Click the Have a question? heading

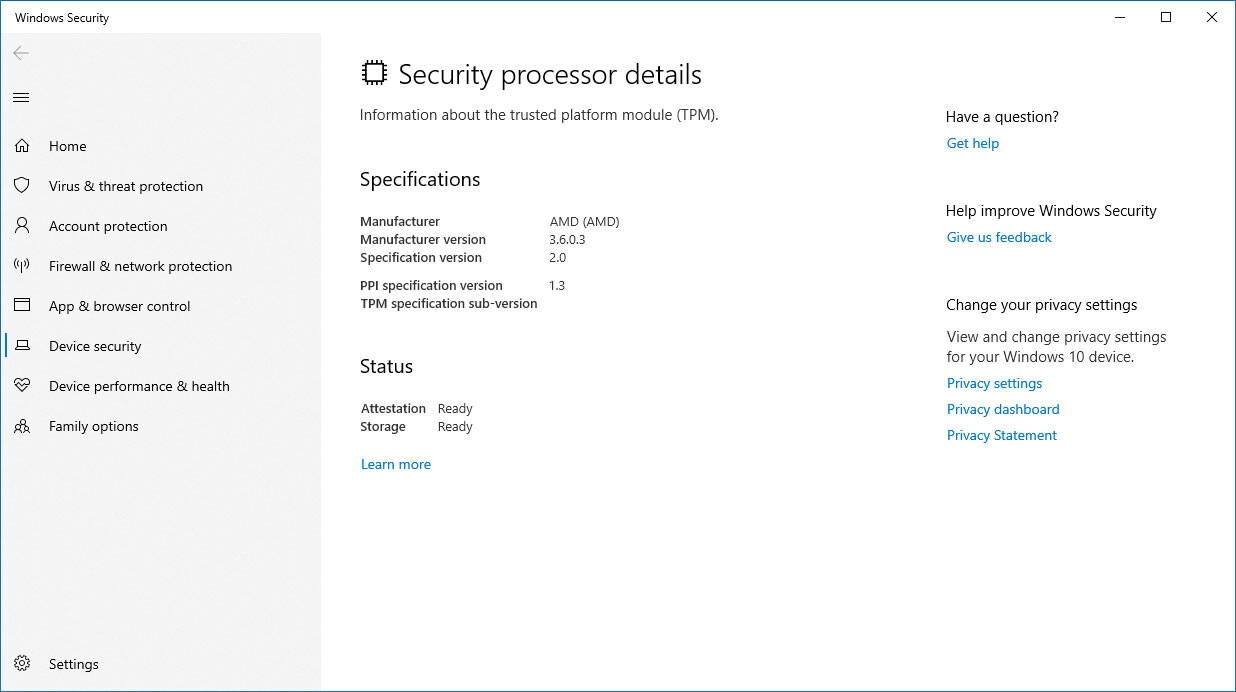click(x=1002, y=117)
